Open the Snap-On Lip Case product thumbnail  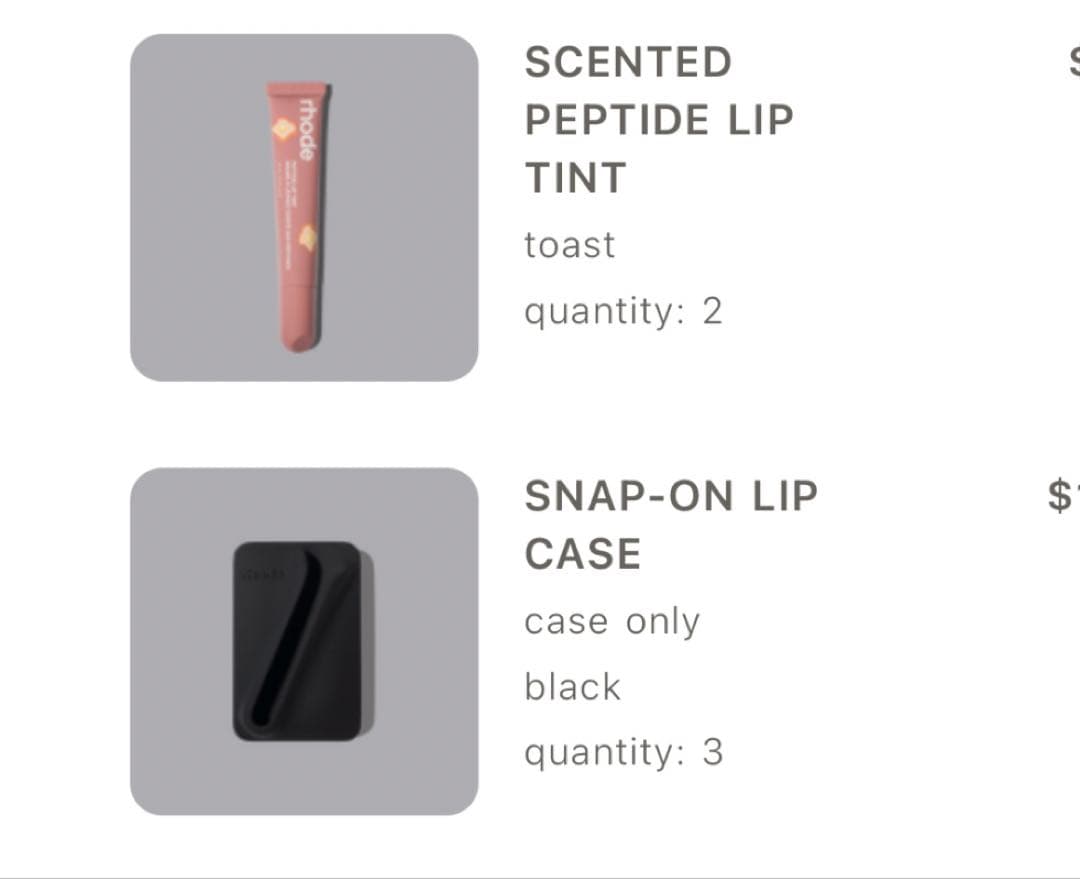[x=304, y=641]
